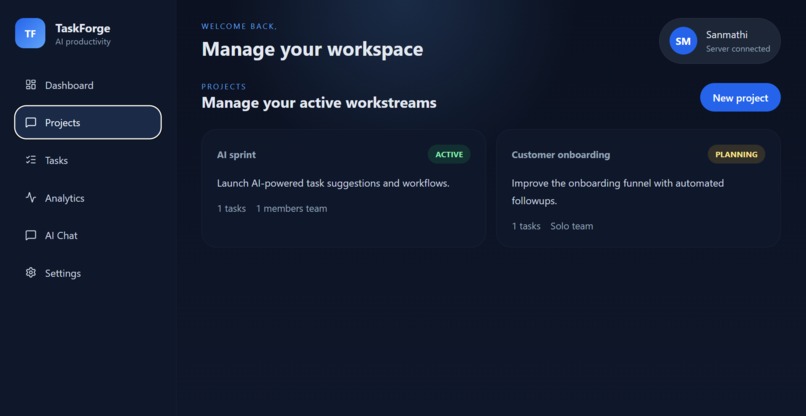Click '1 tasks' in AI sprint card
Screen dimensions: 806x416
click(231, 209)
